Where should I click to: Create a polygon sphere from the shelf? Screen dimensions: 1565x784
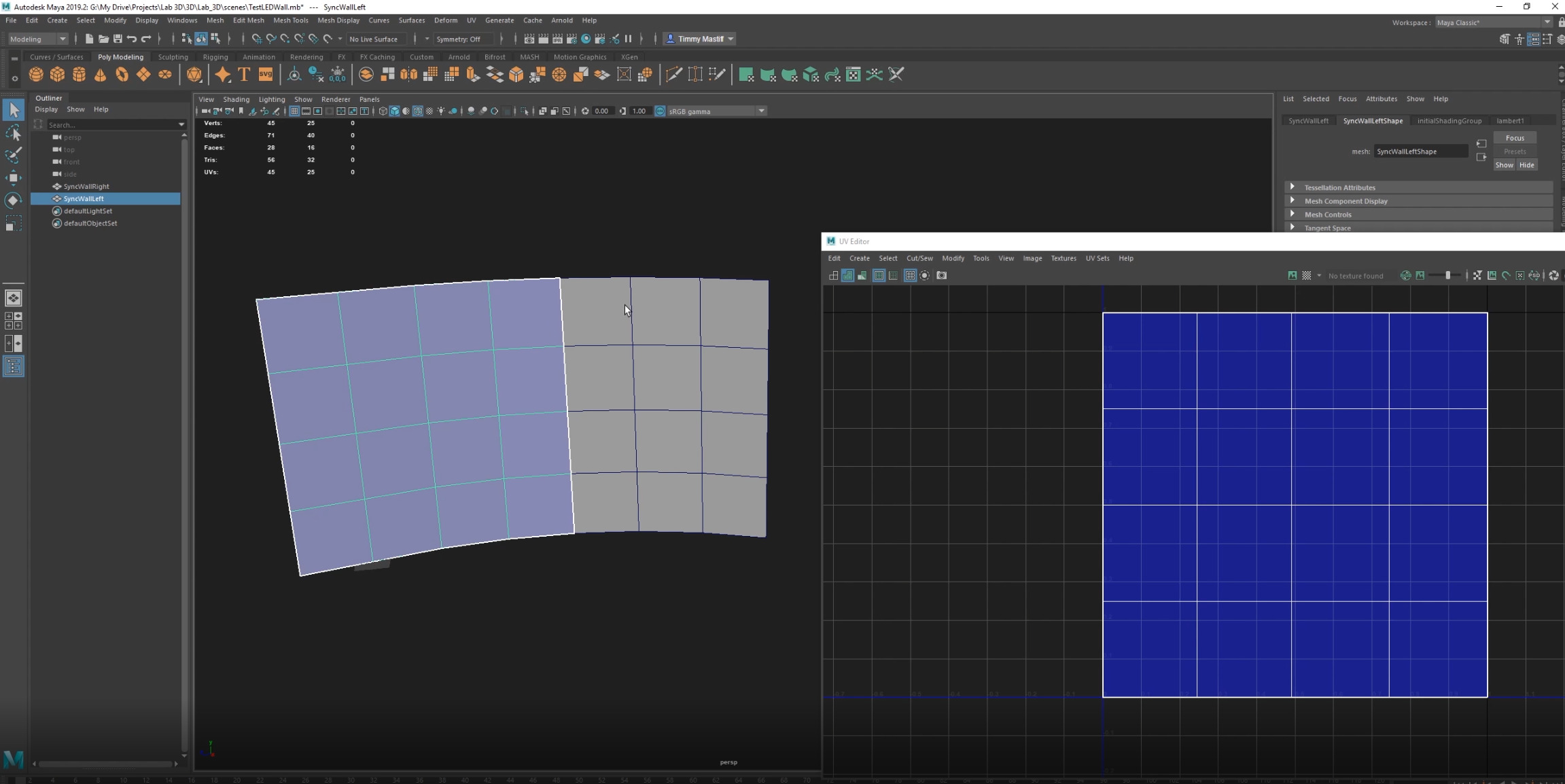pyautogui.click(x=36, y=75)
